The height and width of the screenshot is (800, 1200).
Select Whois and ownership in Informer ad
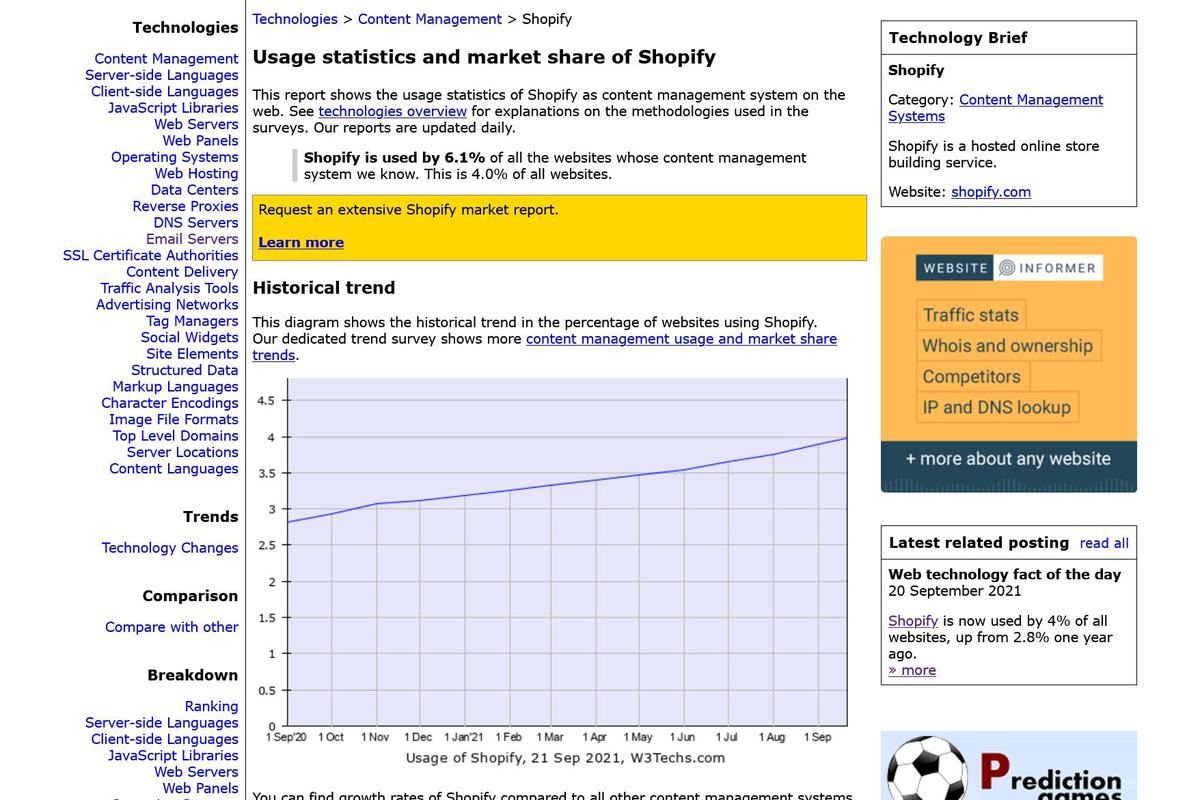click(1008, 346)
